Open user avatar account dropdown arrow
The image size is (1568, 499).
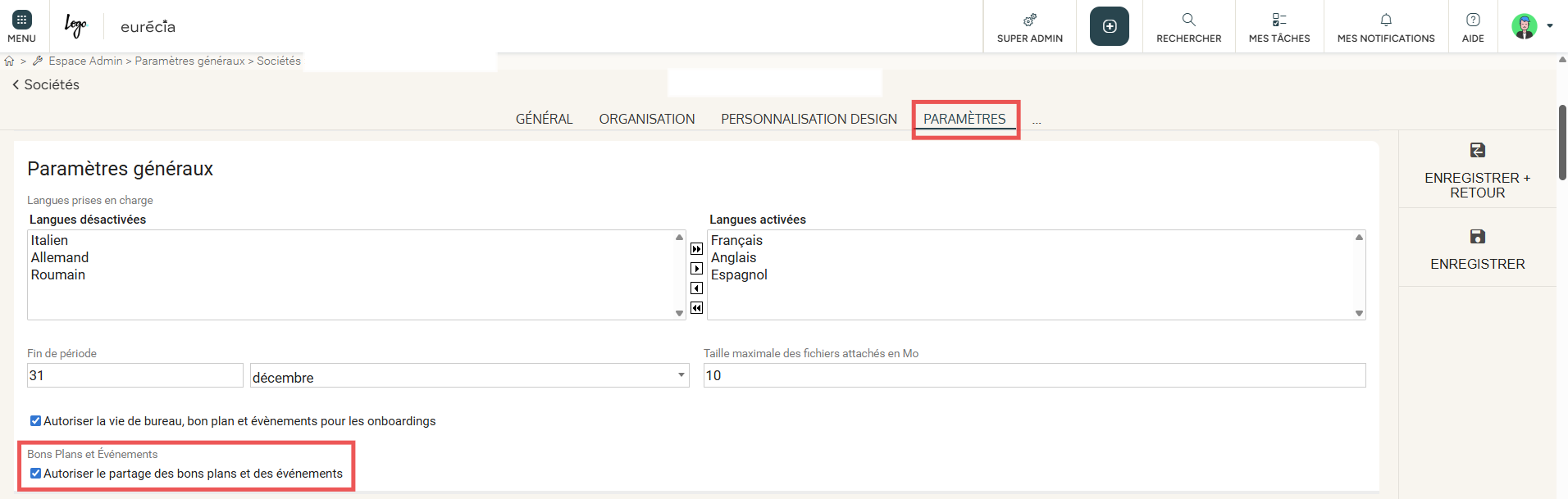(x=1549, y=26)
